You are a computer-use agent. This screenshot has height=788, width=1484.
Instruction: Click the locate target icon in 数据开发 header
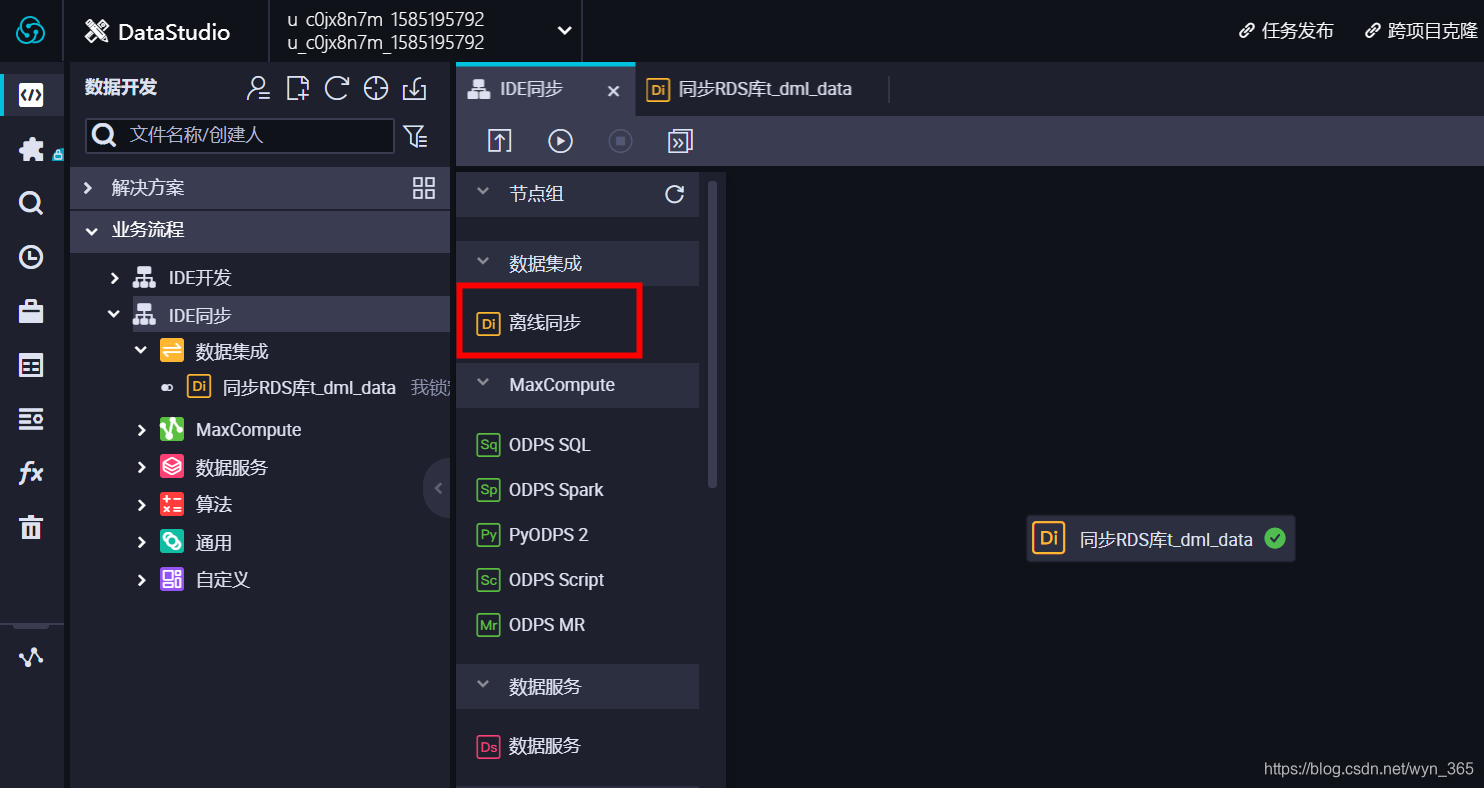tap(375, 88)
